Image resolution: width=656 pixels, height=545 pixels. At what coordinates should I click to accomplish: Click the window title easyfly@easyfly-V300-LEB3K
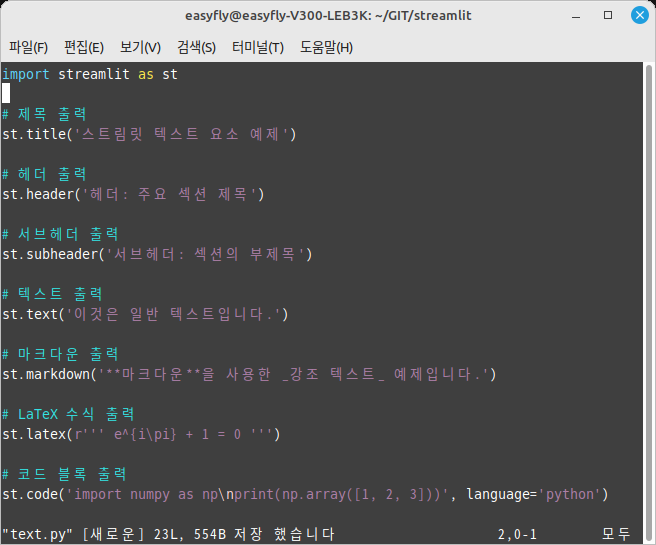[x=328, y=15]
